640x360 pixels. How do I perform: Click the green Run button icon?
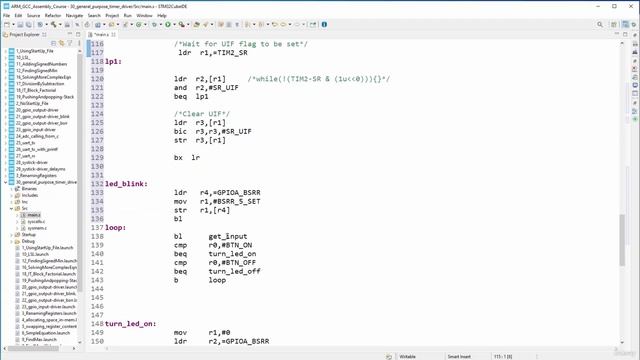coord(168,24)
